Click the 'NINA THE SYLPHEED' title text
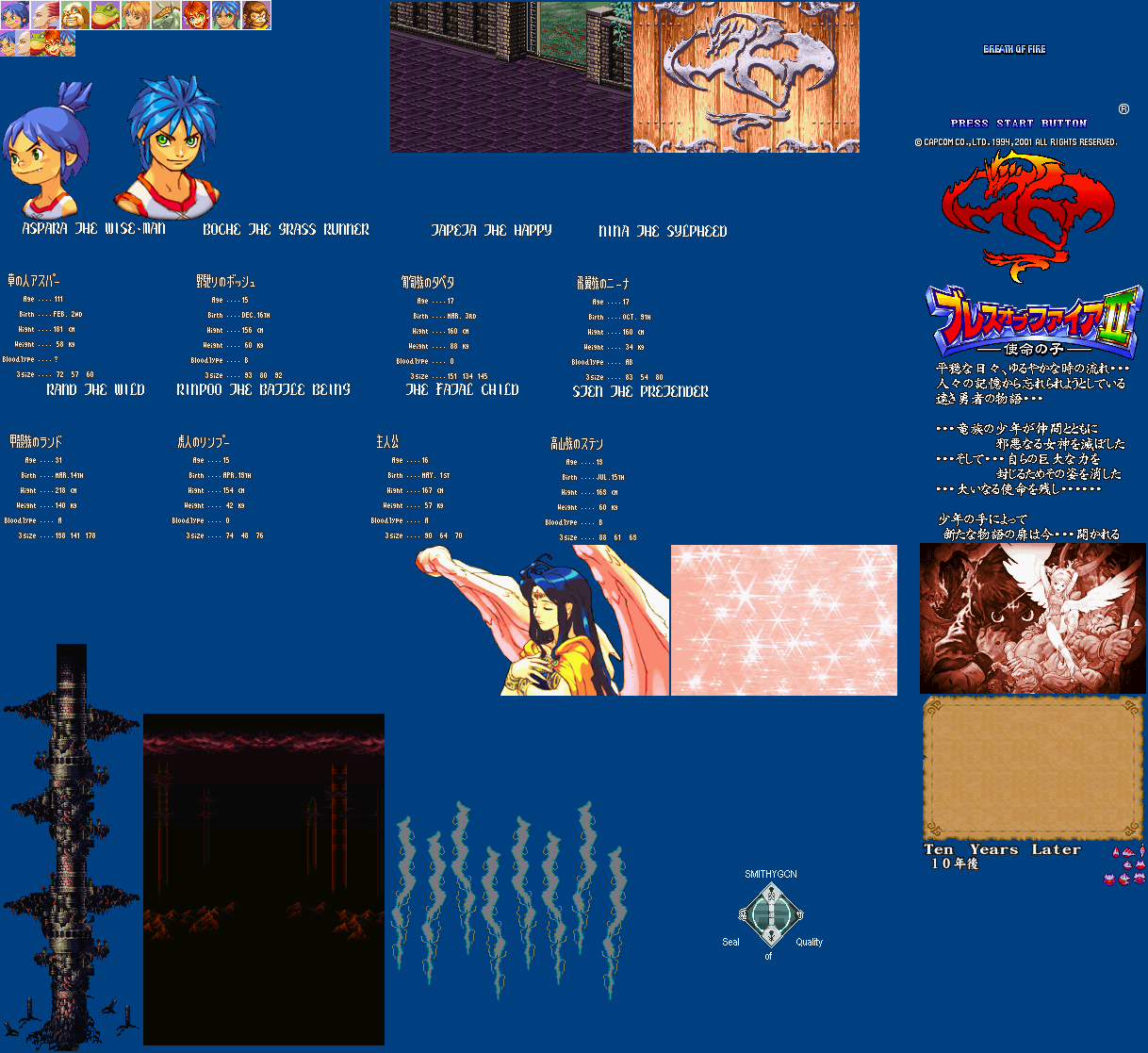 pyautogui.click(x=663, y=231)
